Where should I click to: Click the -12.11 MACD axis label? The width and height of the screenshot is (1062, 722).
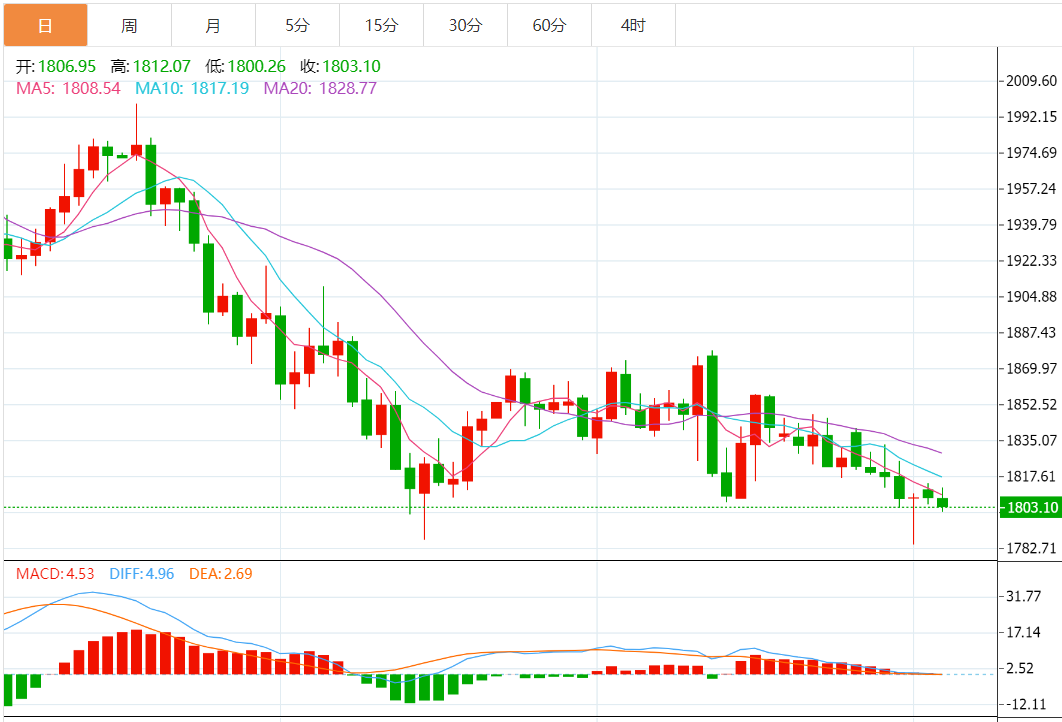[1026, 704]
